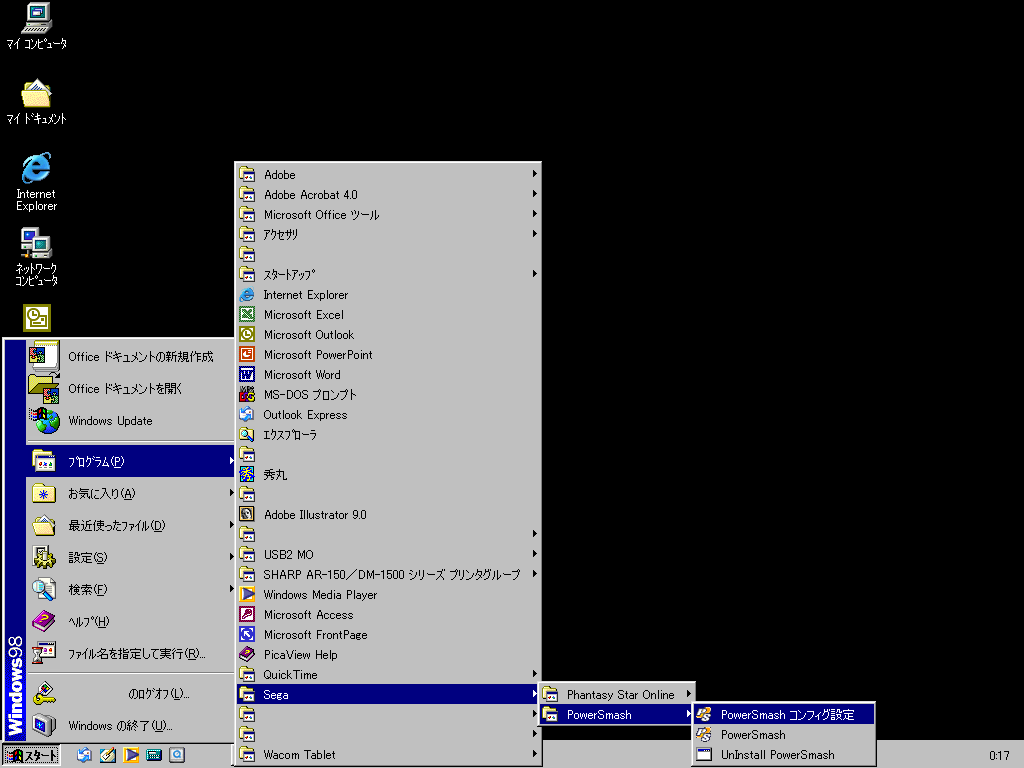Select the マイ ドキュメント desktop icon
Screen dimensions: 1024x768
[x=37, y=101]
